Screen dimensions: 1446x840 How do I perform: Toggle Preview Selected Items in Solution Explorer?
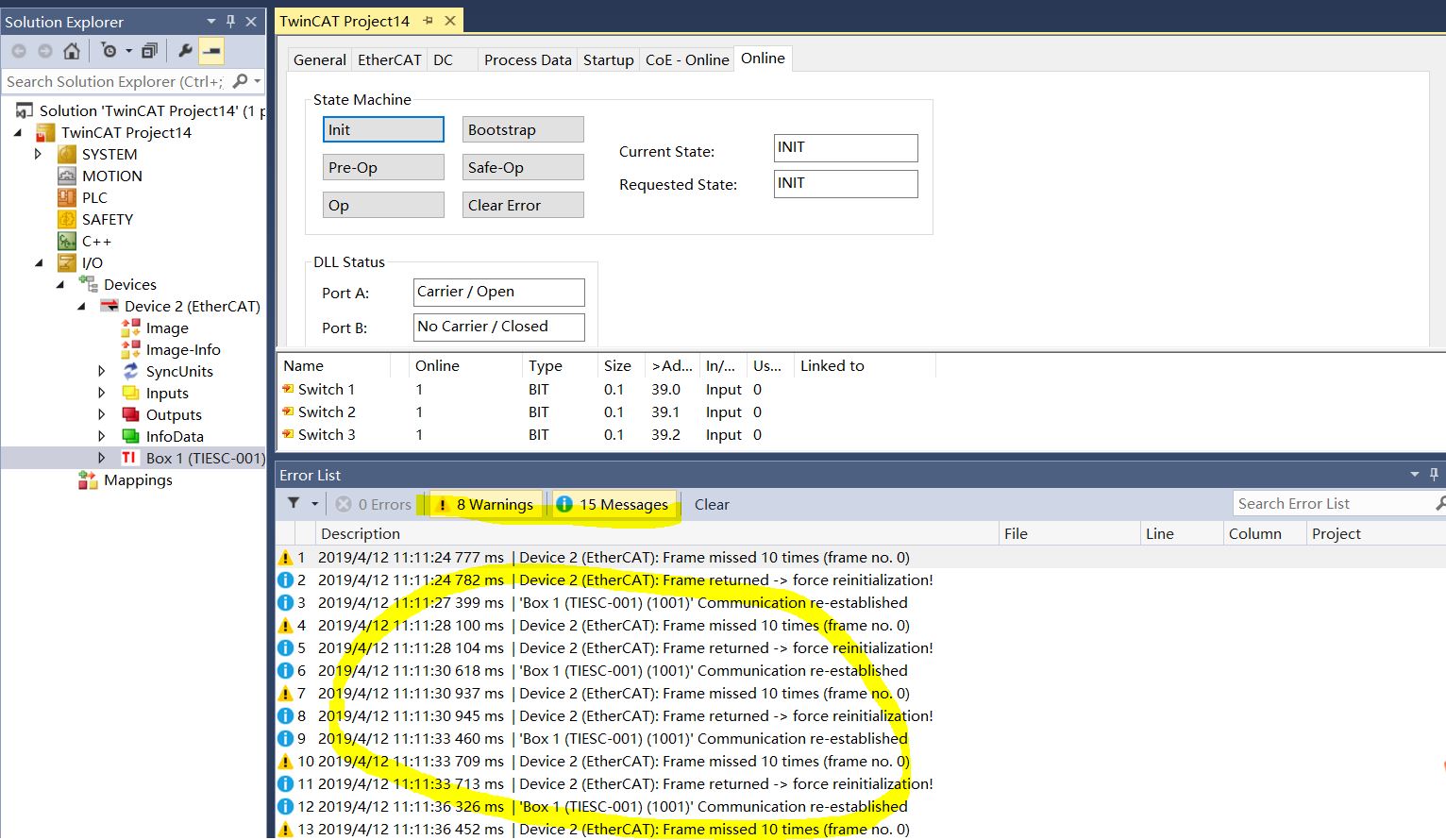(211, 51)
